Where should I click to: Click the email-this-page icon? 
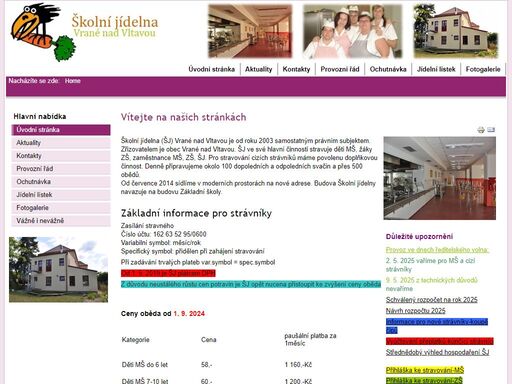point(491,130)
